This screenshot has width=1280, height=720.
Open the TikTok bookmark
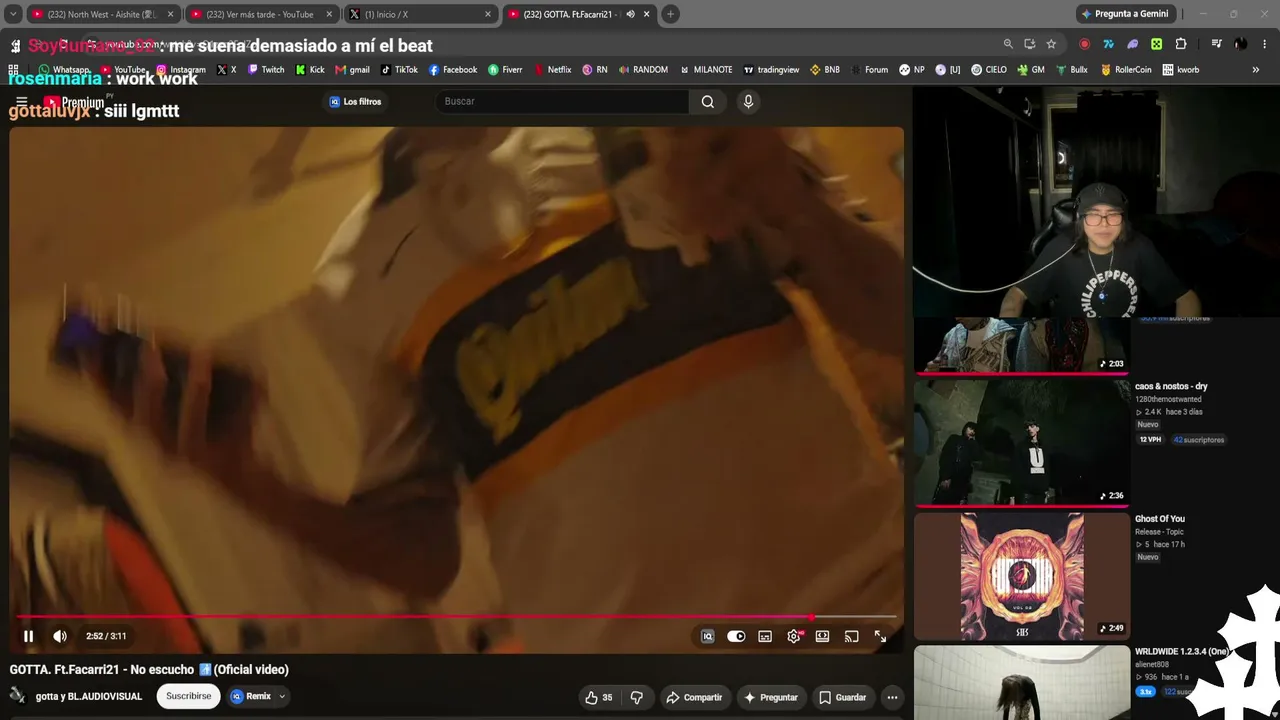(399, 70)
